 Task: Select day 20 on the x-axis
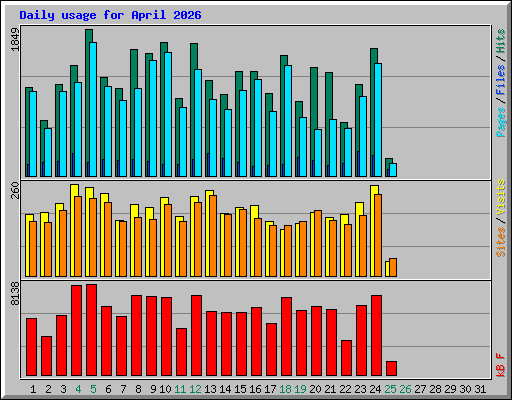click(315, 389)
